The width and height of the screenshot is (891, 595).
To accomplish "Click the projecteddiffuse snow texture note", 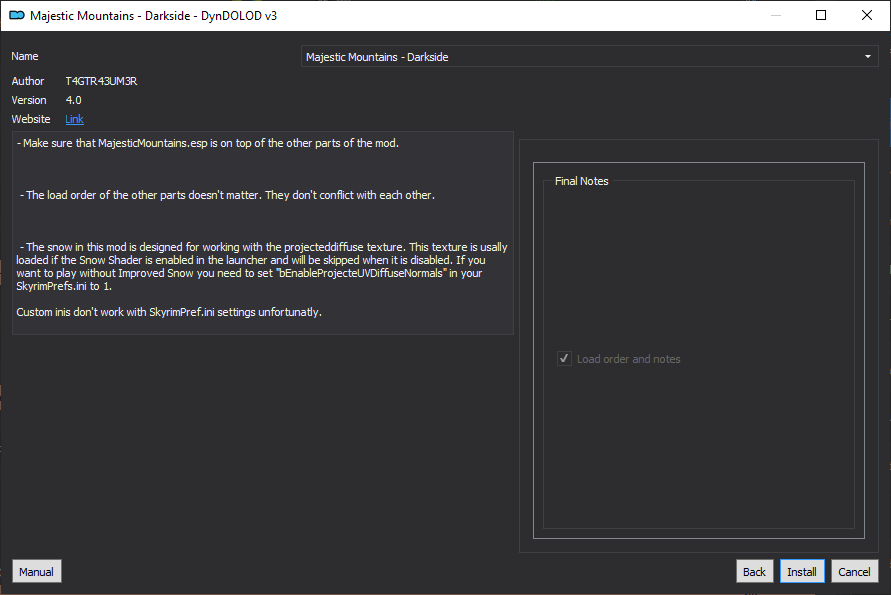I will coord(262,267).
